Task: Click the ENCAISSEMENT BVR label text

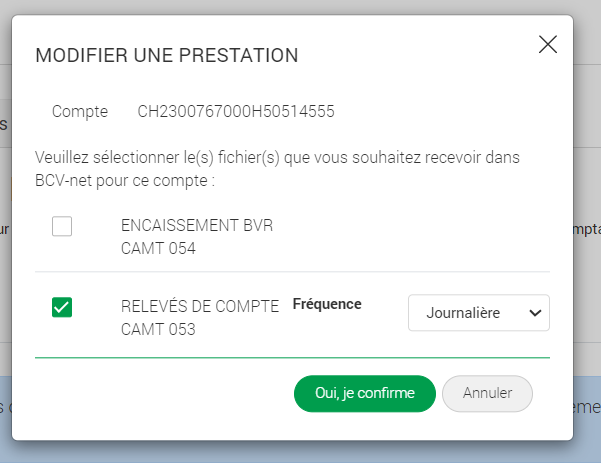Action: [x=196, y=226]
